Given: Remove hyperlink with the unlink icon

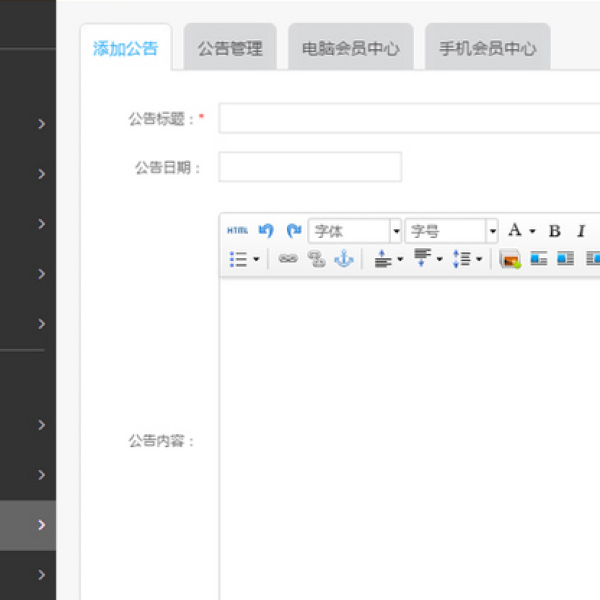Looking at the screenshot, I should [x=316, y=259].
